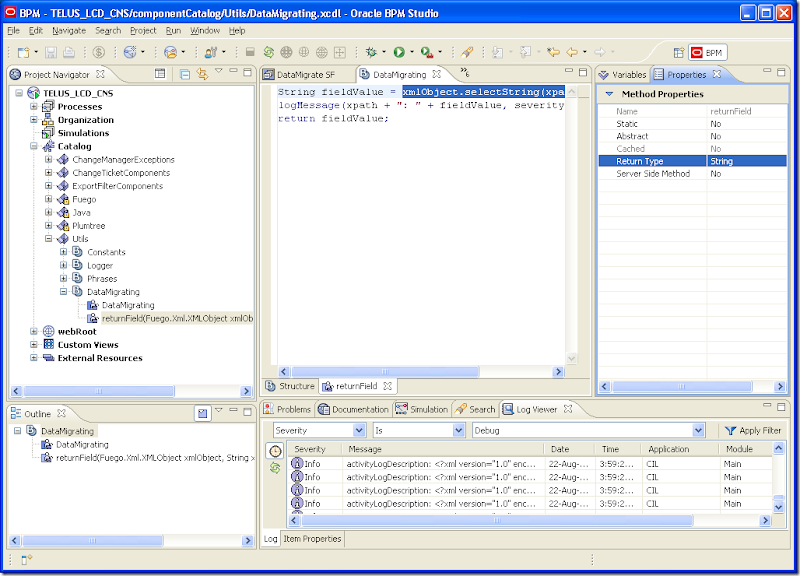Switch to the DataMigrate SF editor tab

(x=305, y=74)
